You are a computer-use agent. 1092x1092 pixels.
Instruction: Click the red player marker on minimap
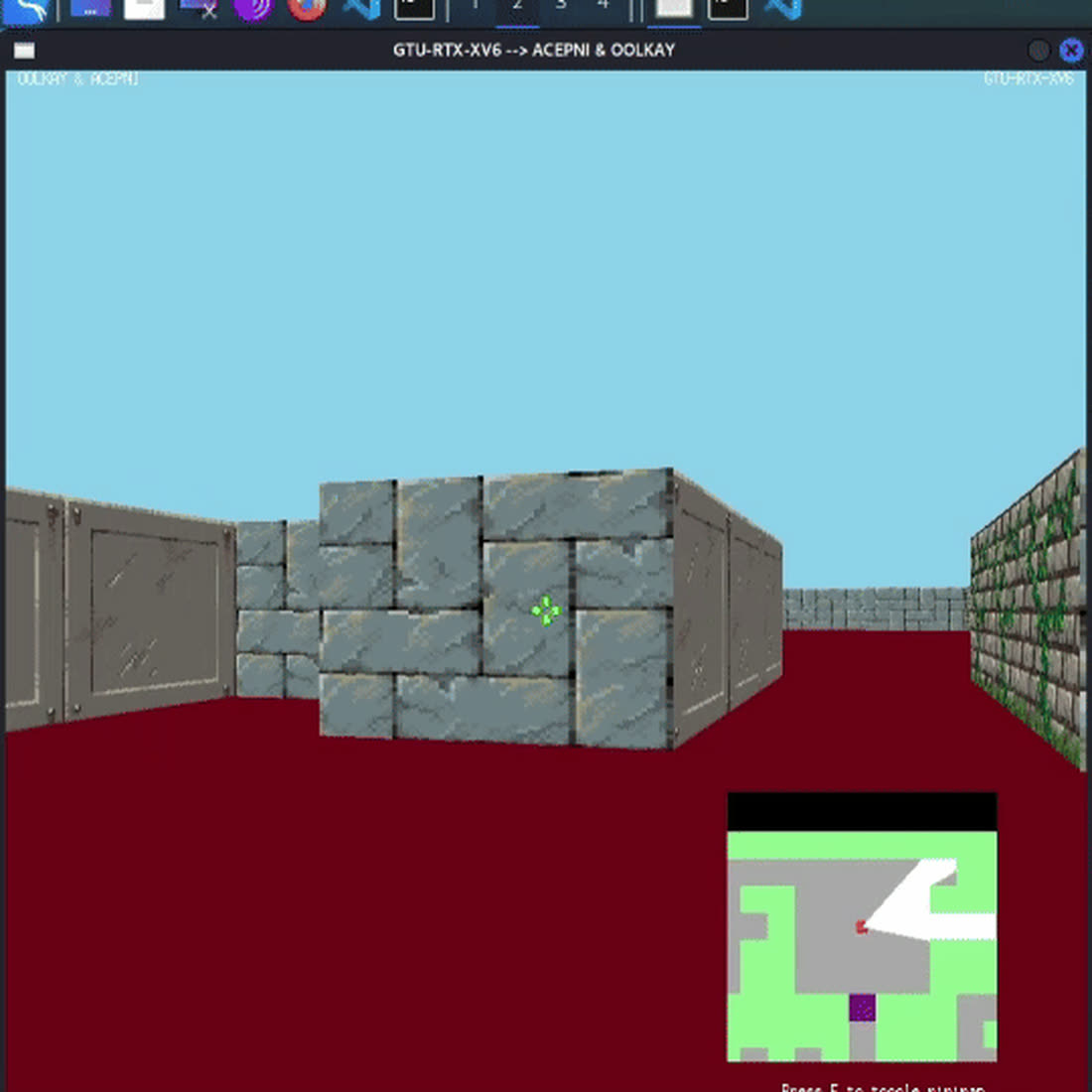(x=862, y=926)
